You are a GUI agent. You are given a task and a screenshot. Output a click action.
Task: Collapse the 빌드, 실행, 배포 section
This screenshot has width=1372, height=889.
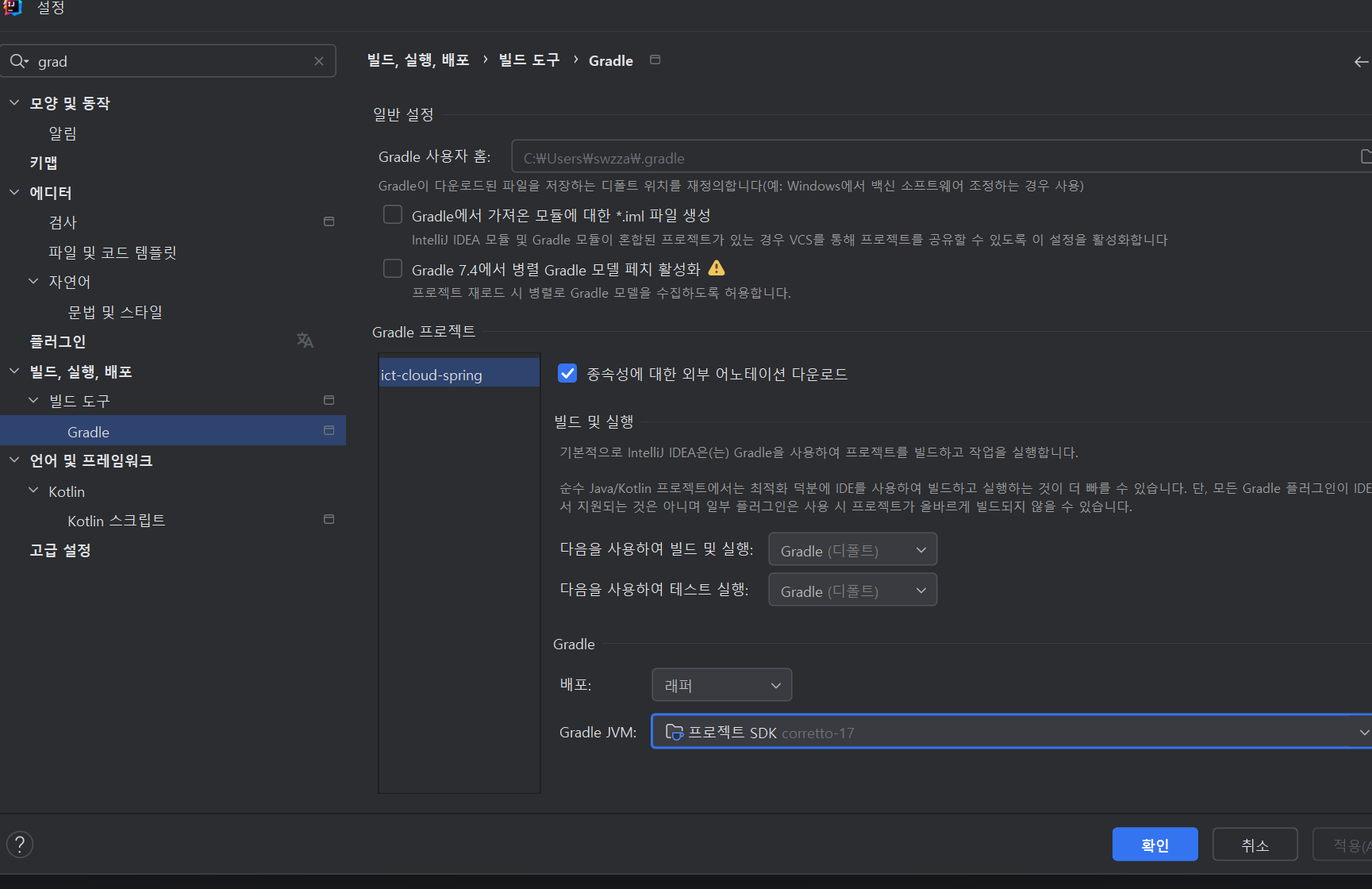[x=14, y=371]
